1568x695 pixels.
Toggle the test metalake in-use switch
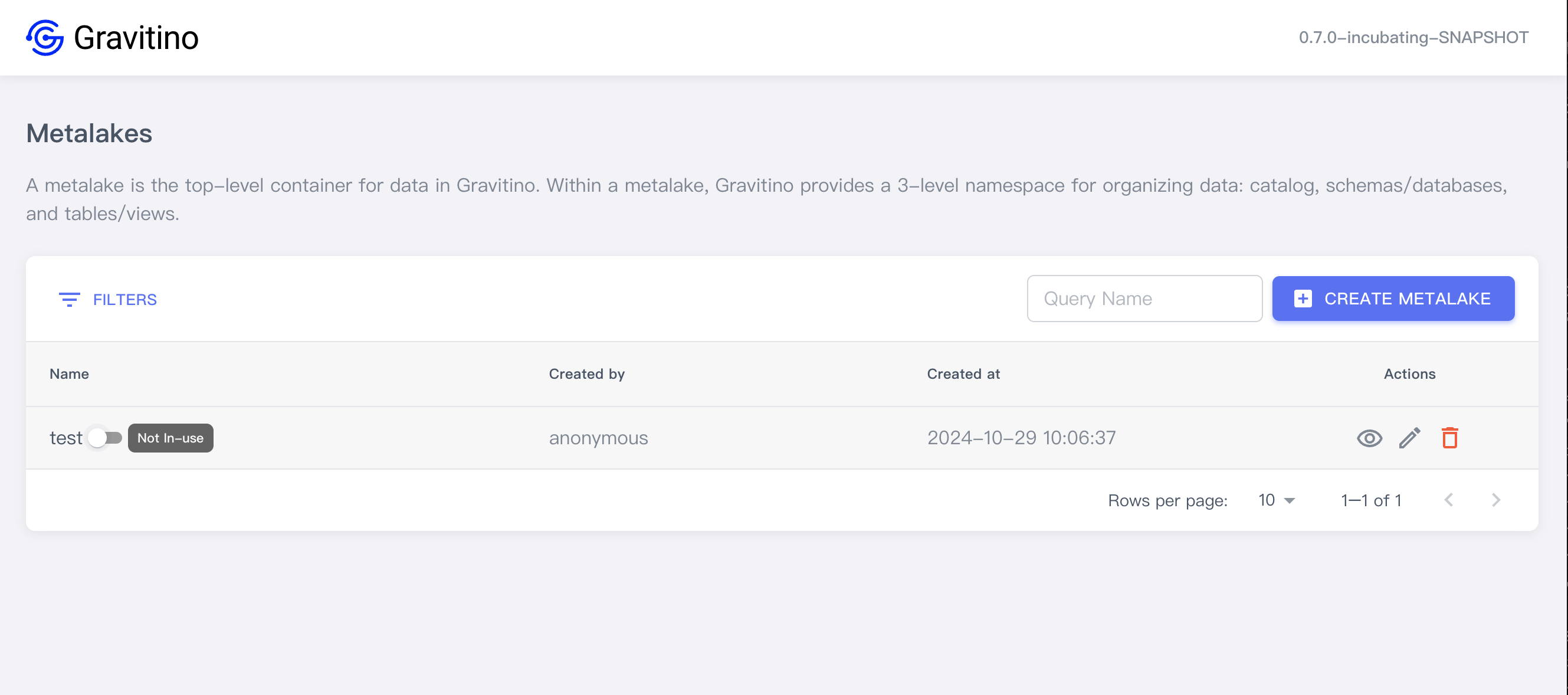[x=104, y=438]
